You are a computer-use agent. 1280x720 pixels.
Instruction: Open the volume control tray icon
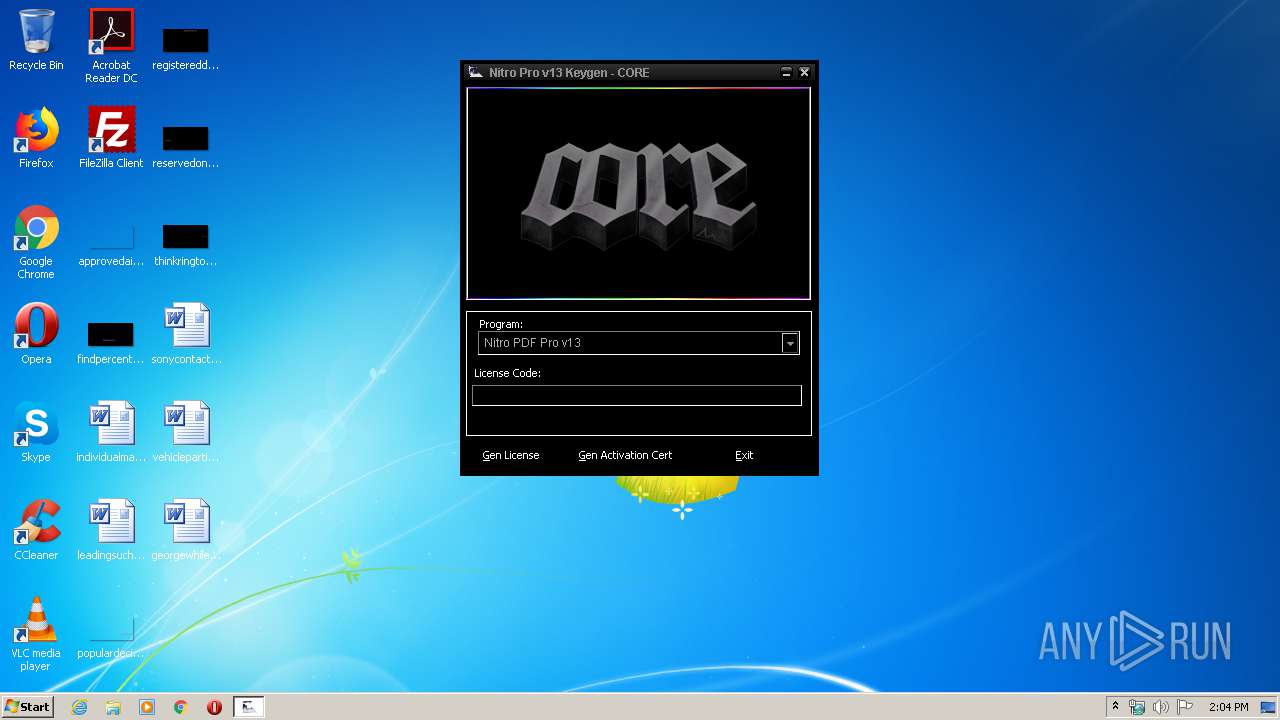pyautogui.click(x=1161, y=707)
